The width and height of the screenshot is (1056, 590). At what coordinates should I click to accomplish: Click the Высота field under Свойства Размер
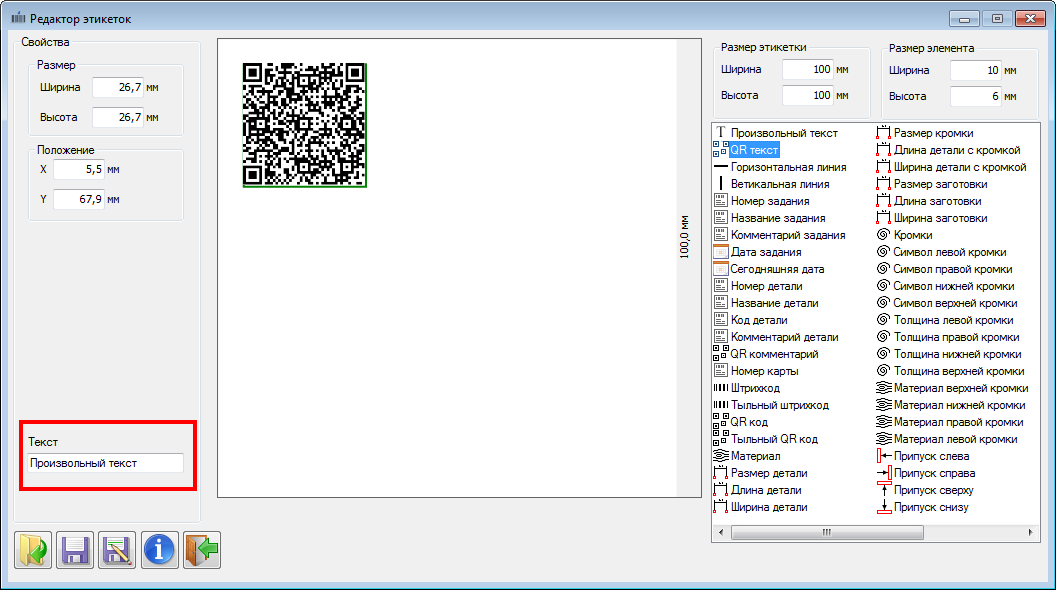tap(118, 117)
